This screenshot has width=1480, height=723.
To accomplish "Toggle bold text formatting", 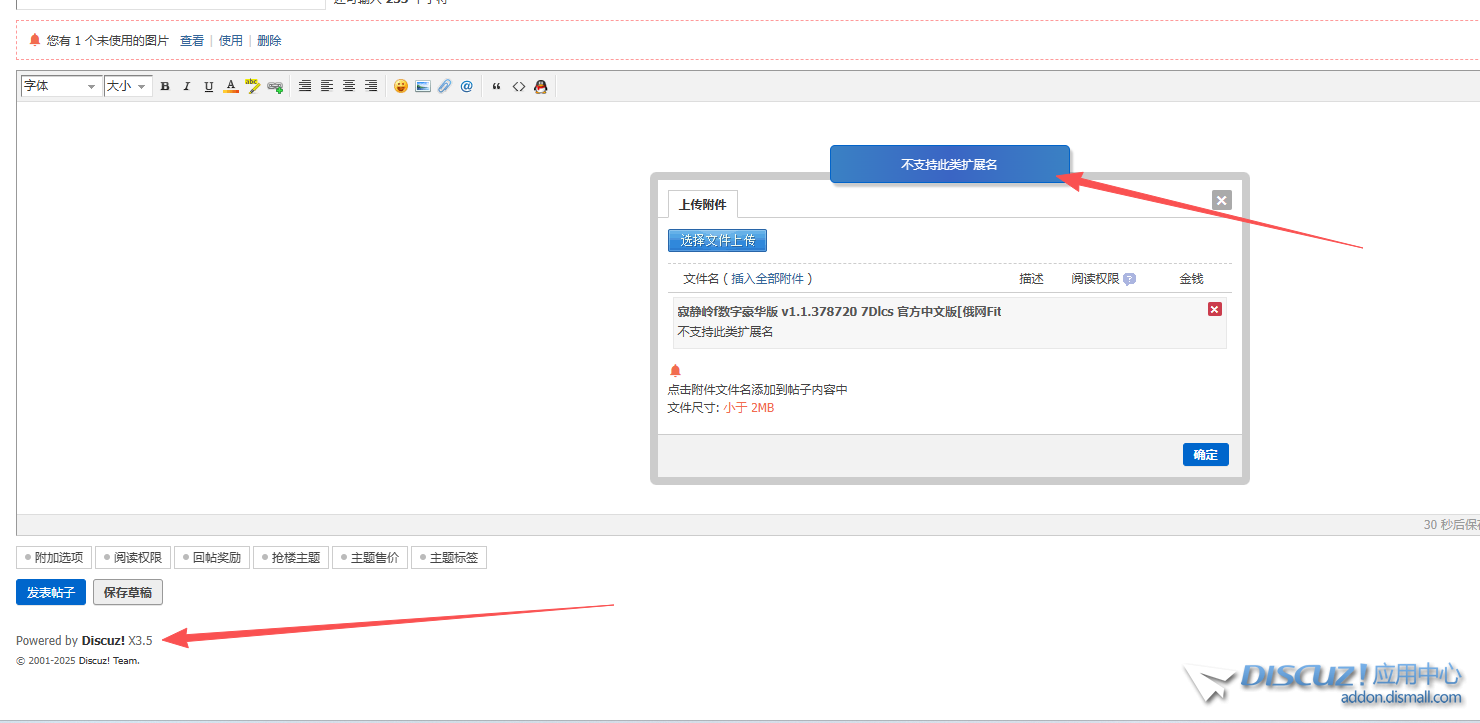I will 165,87.
